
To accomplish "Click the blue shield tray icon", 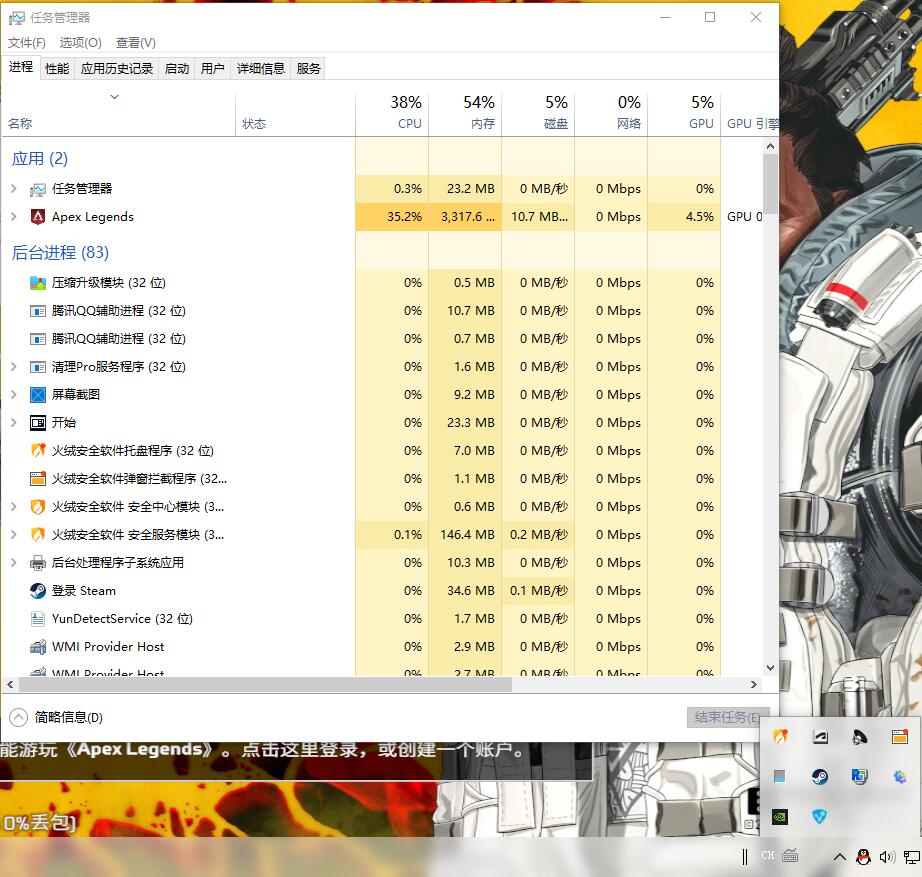I will (819, 816).
